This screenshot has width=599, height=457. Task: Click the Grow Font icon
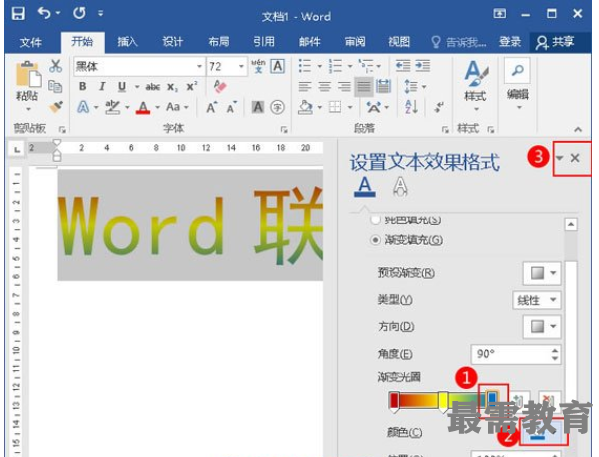pyautogui.click(x=212, y=107)
